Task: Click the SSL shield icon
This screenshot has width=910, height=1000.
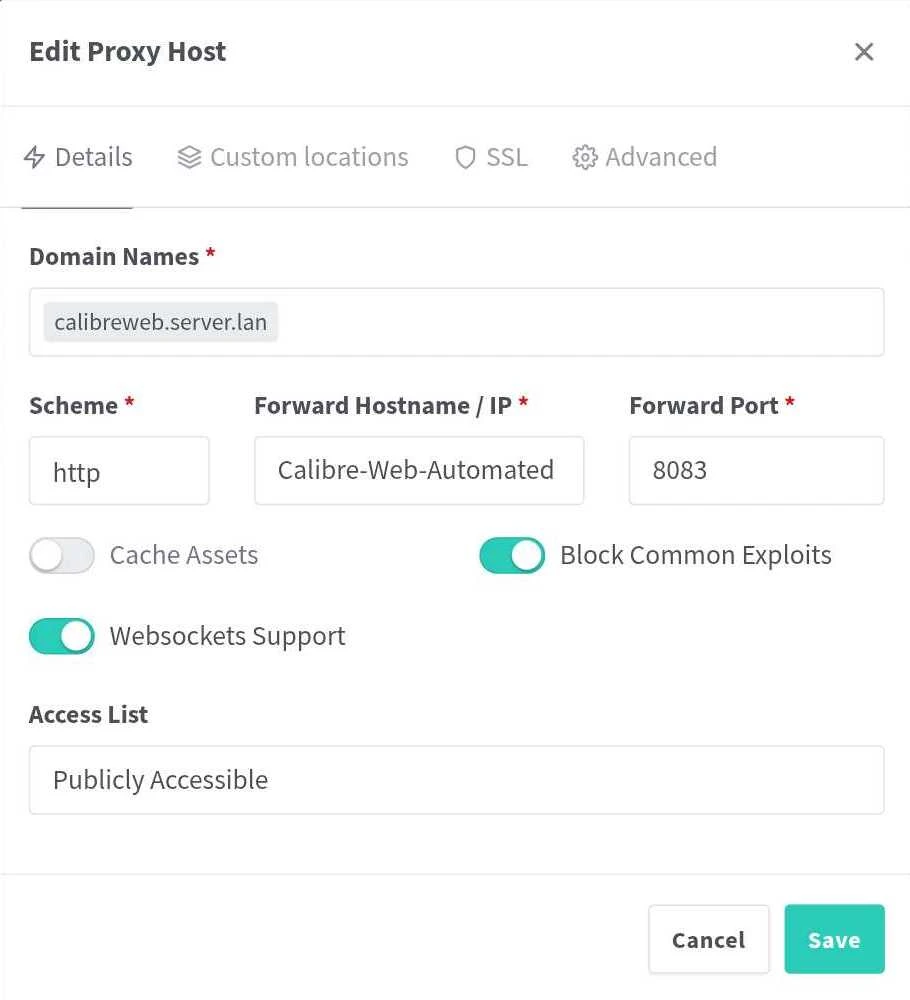Action: click(465, 158)
